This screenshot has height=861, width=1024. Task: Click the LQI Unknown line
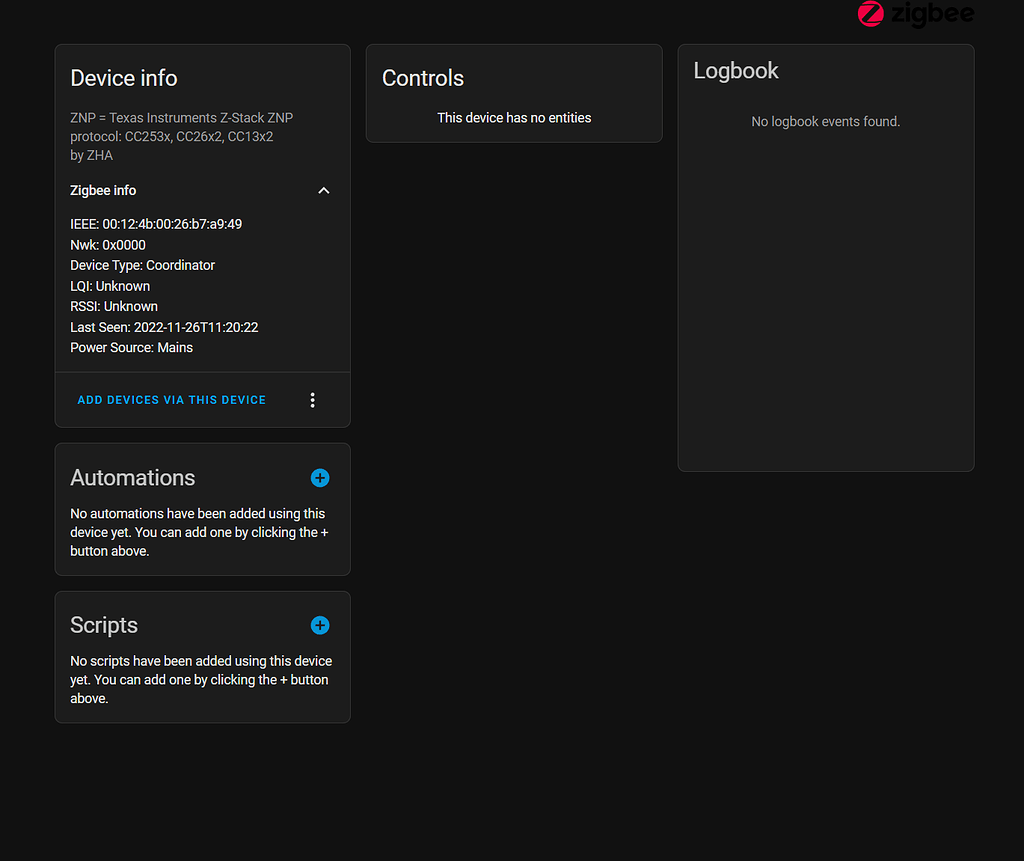(110, 286)
